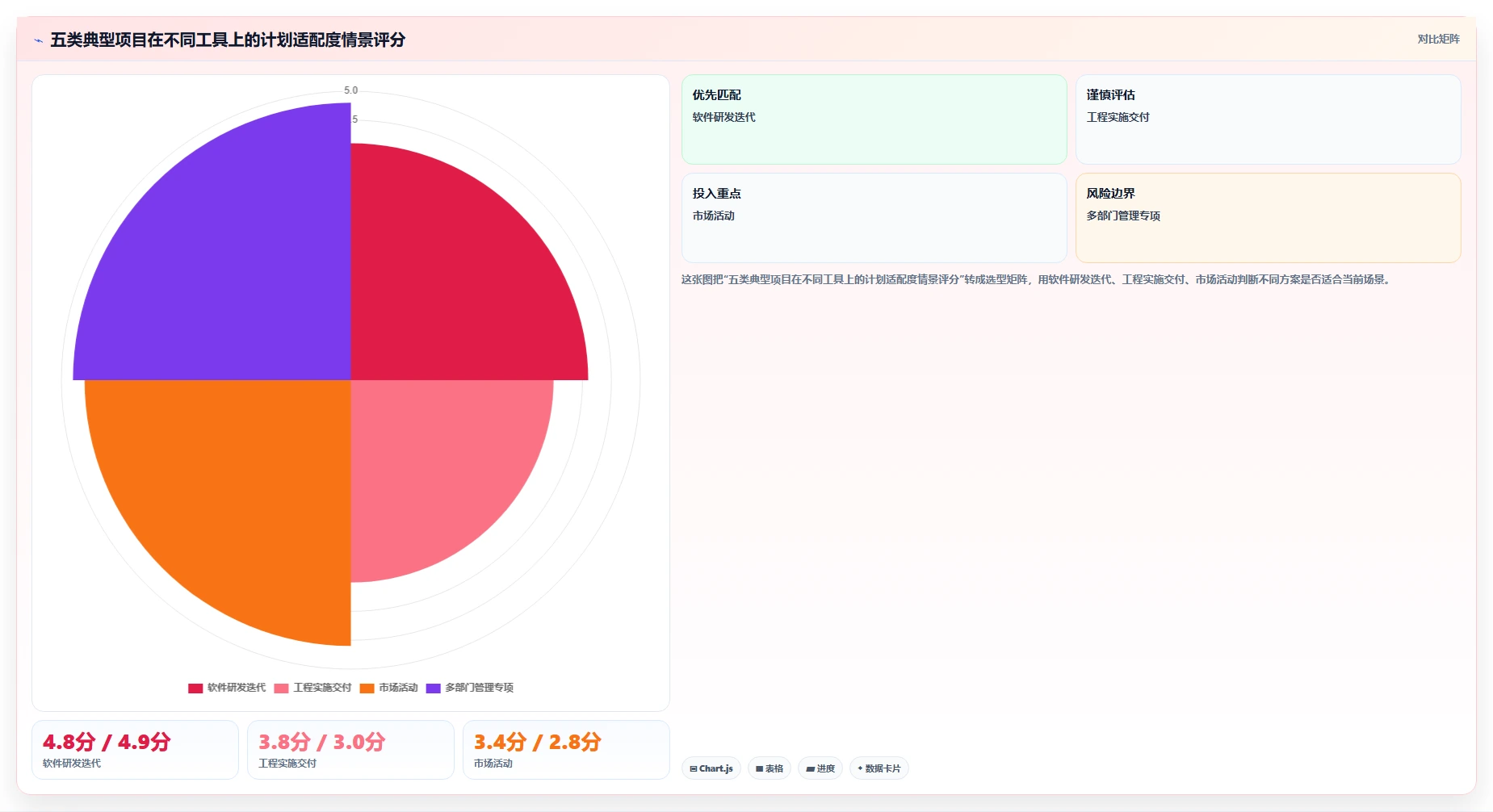Click the chart title 五类典型项目 heading
The width and height of the screenshot is (1493, 812).
[x=228, y=40]
